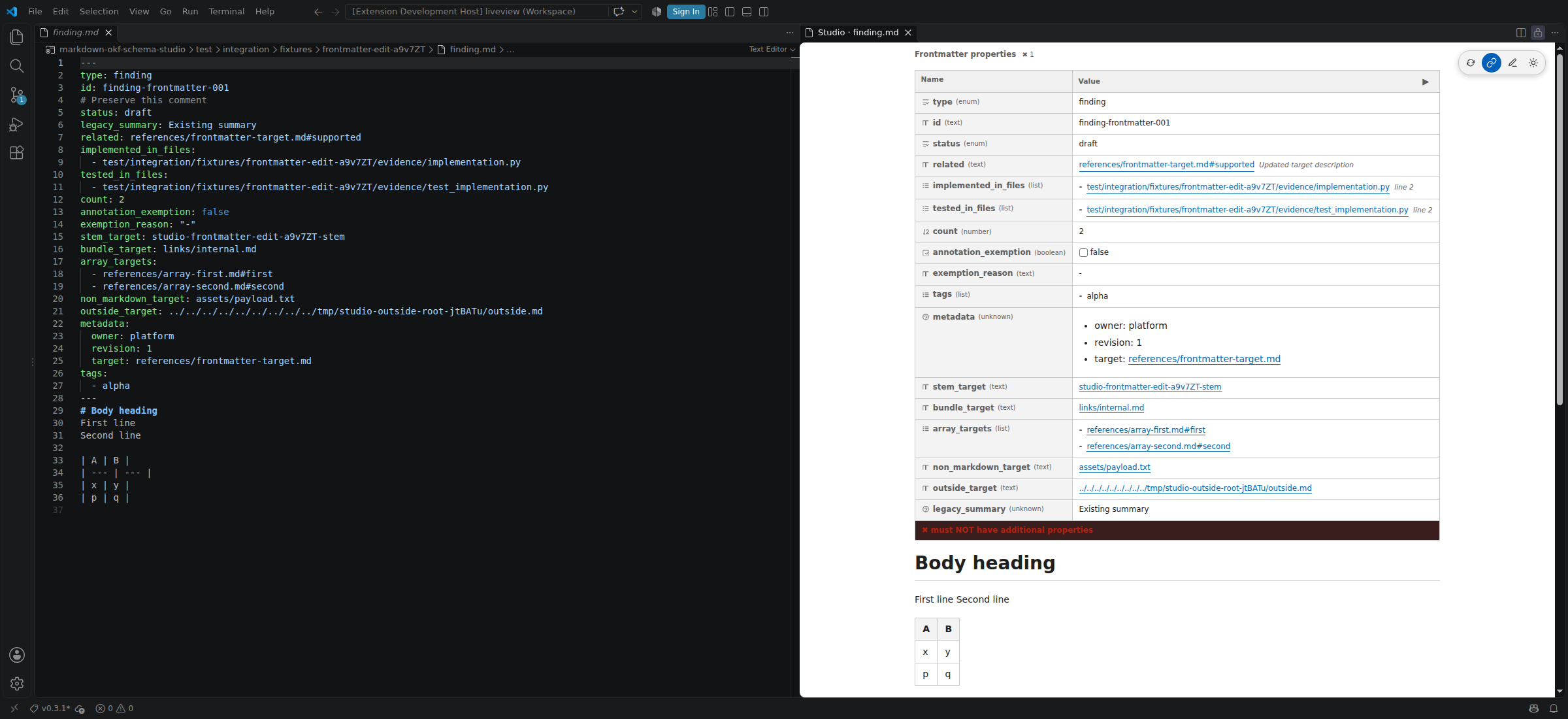Go forward with the right arrow

(x=335, y=12)
